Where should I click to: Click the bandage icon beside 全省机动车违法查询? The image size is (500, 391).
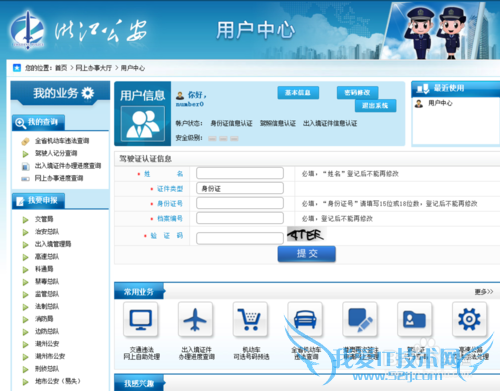click(25, 141)
